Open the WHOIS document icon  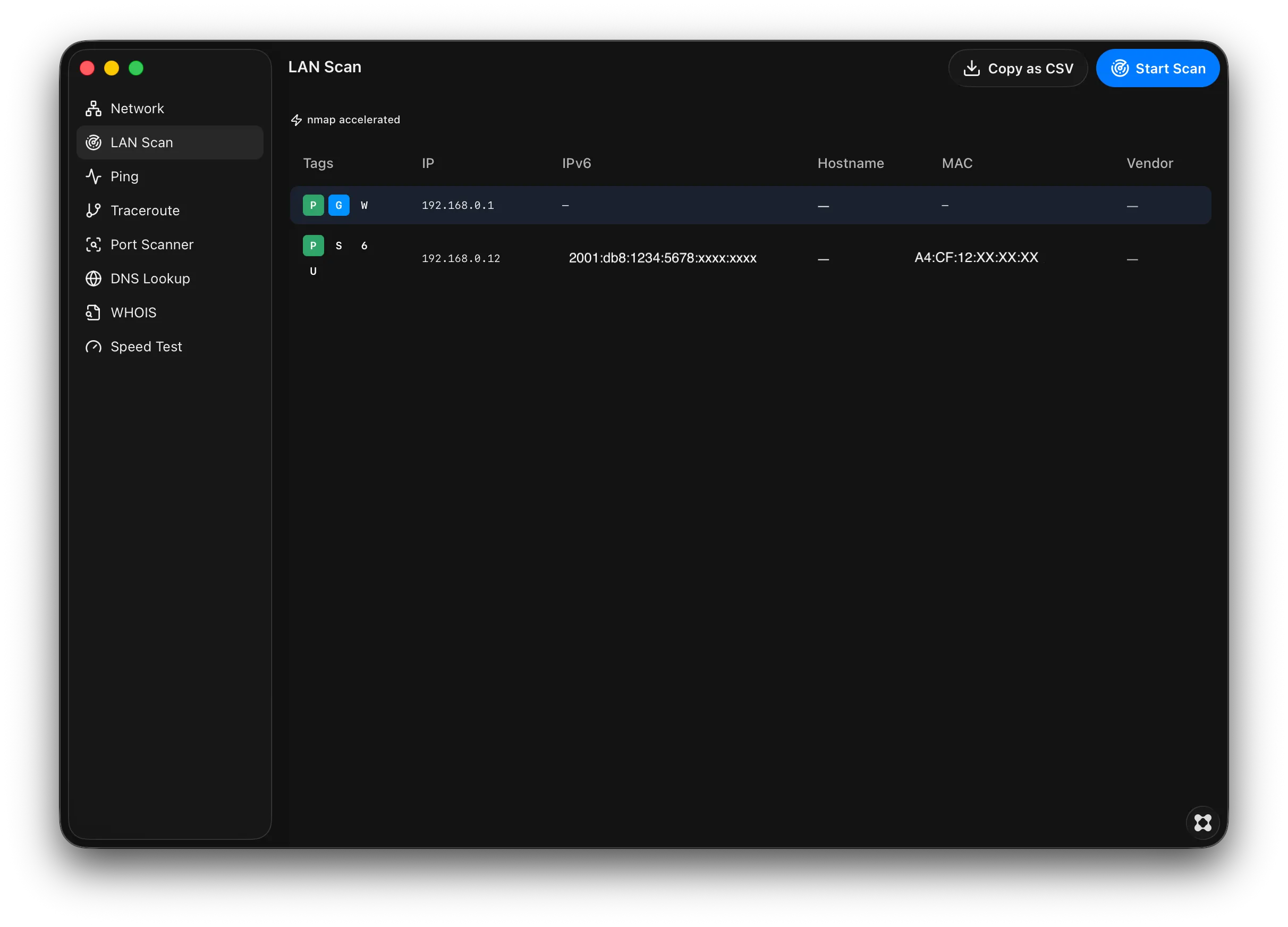pyautogui.click(x=93, y=313)
